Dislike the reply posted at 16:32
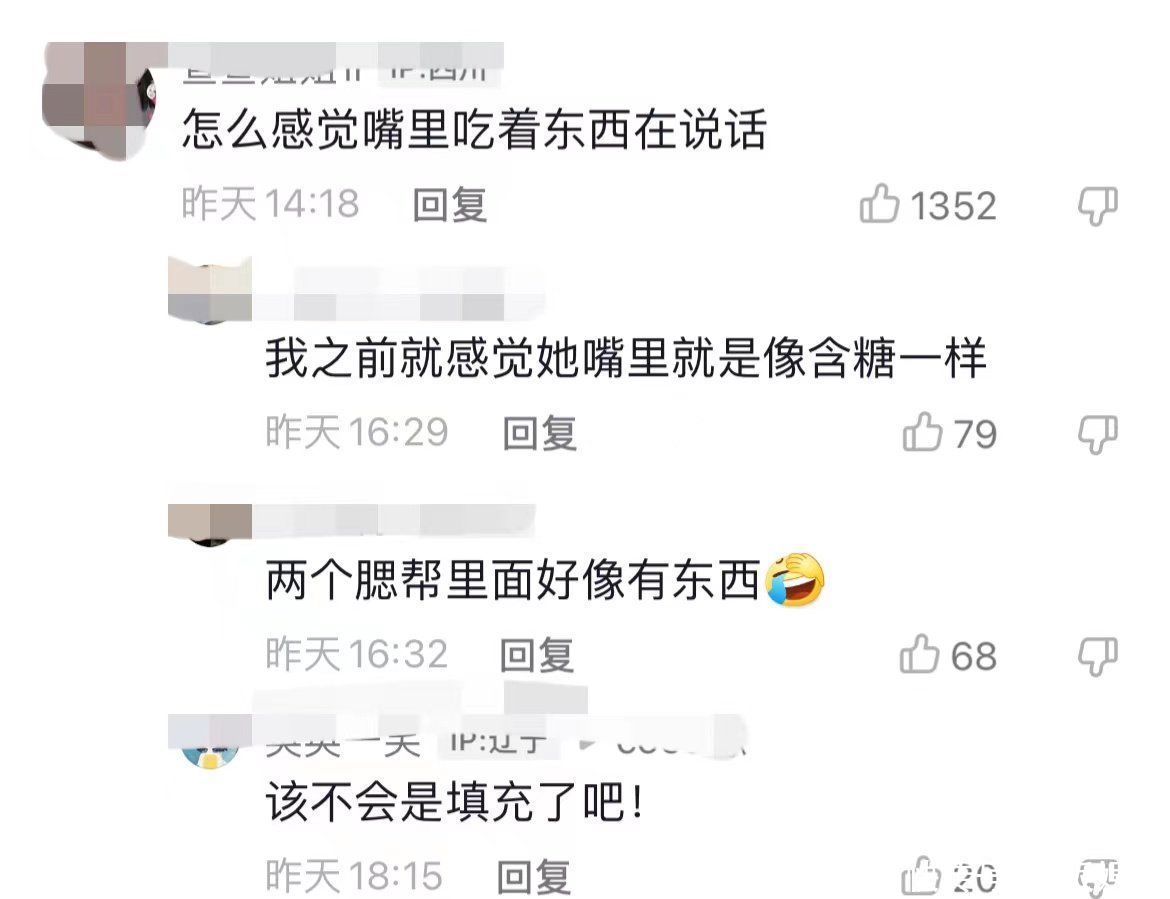The image size is (1170, 899). [1098, 657]
